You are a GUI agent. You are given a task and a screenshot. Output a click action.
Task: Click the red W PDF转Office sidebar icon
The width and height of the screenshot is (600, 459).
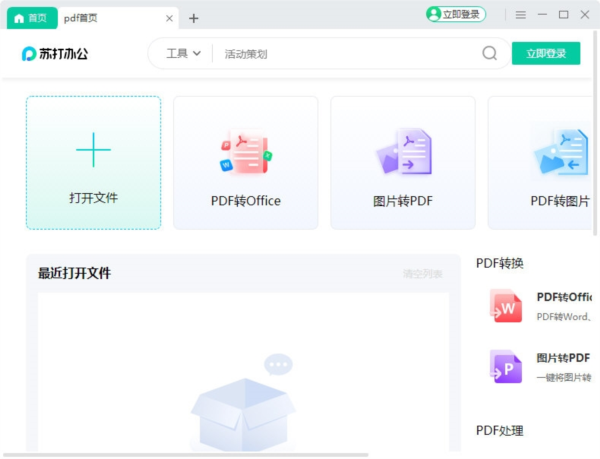pos(505,306)
